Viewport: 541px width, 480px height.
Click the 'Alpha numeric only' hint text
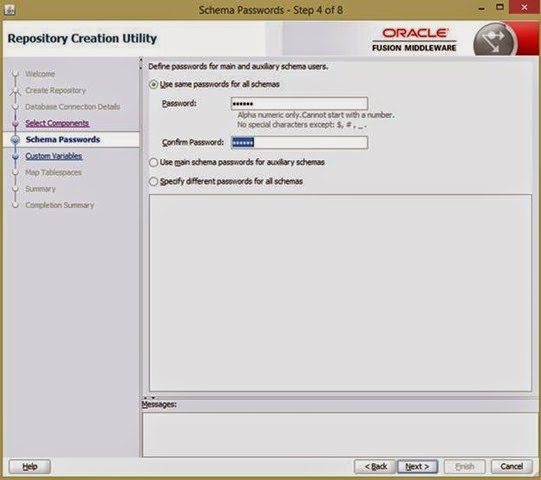(x=316, y=115)
